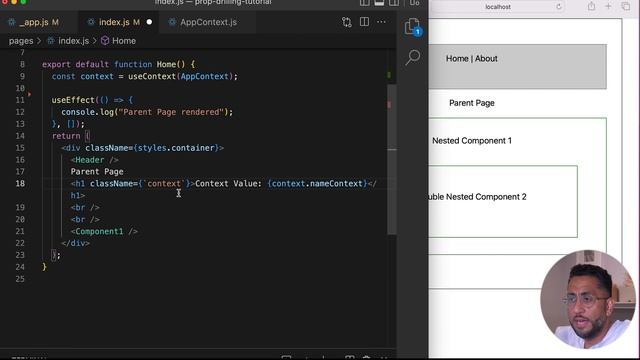Image resolution: width=640 pixels, height=360 pixels.
Task: Show Safari tab overview icon
Action: pyautogui.click(x=625, y=6)
